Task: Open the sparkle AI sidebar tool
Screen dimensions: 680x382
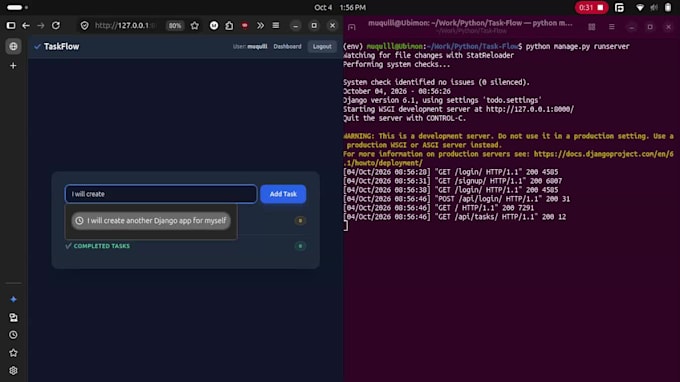Action: (13, 299)
